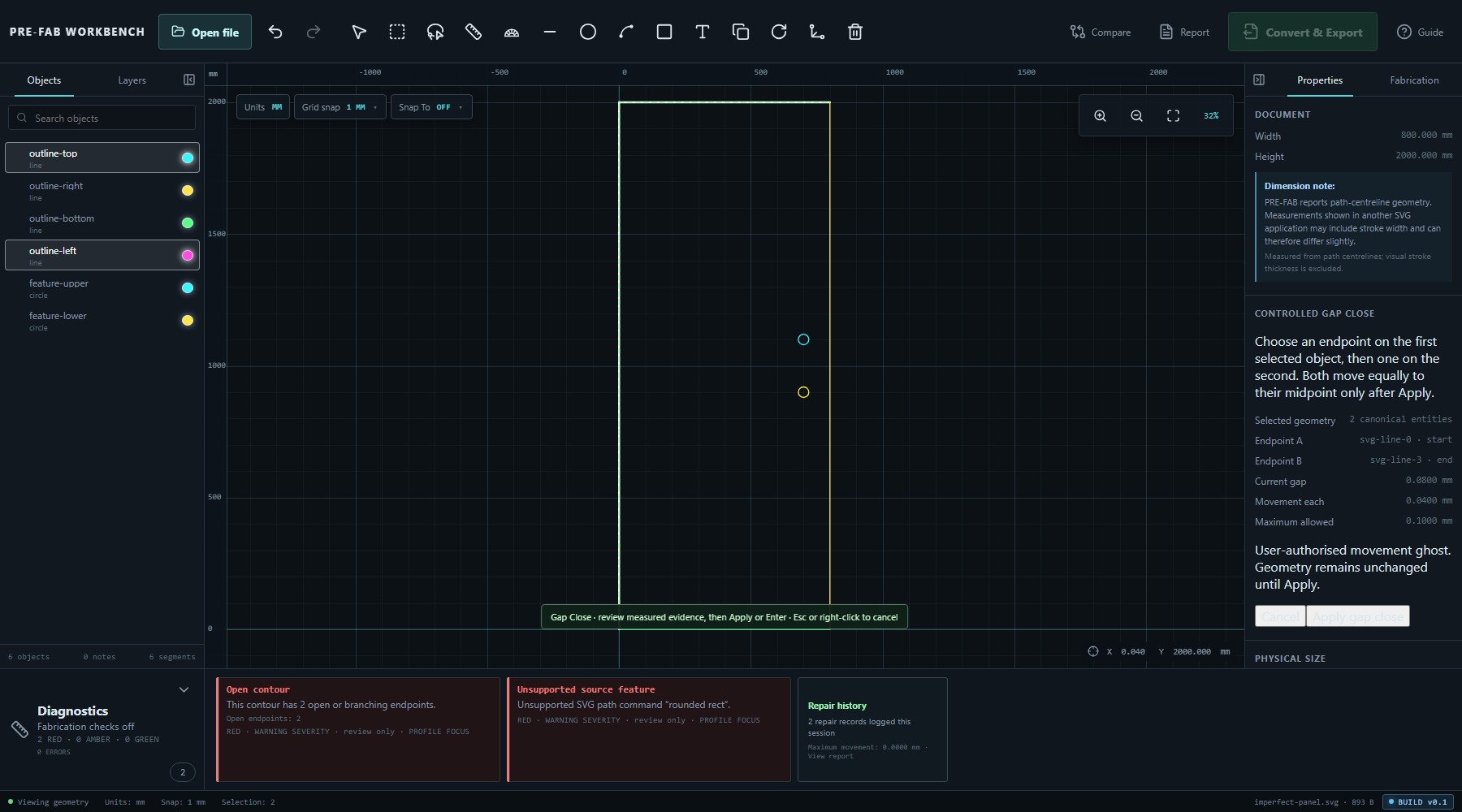1462x812 pixels.
Task: Pick the ruler measure tool
Action: [474, 32]
